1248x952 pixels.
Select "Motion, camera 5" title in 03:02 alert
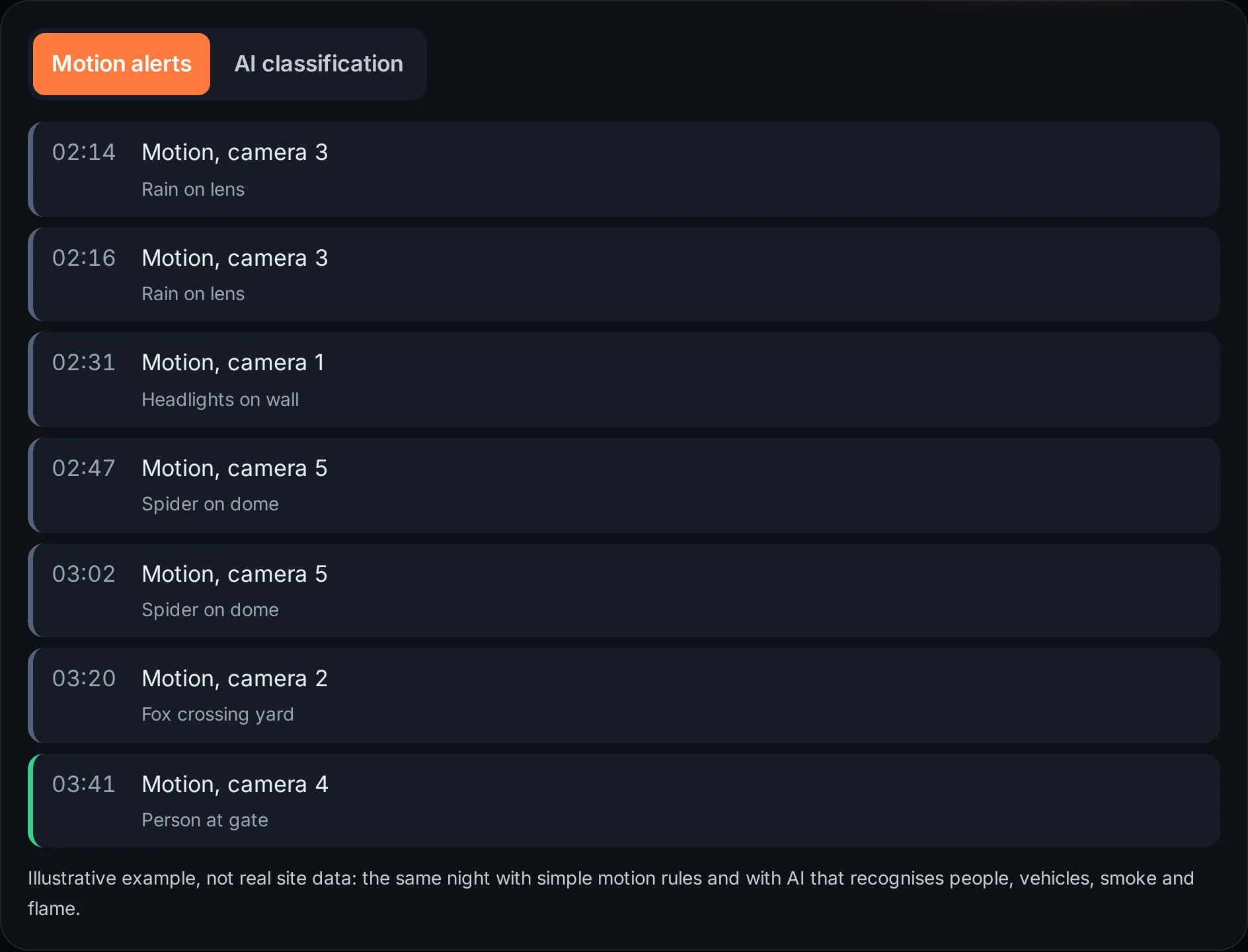coord(235,575)
